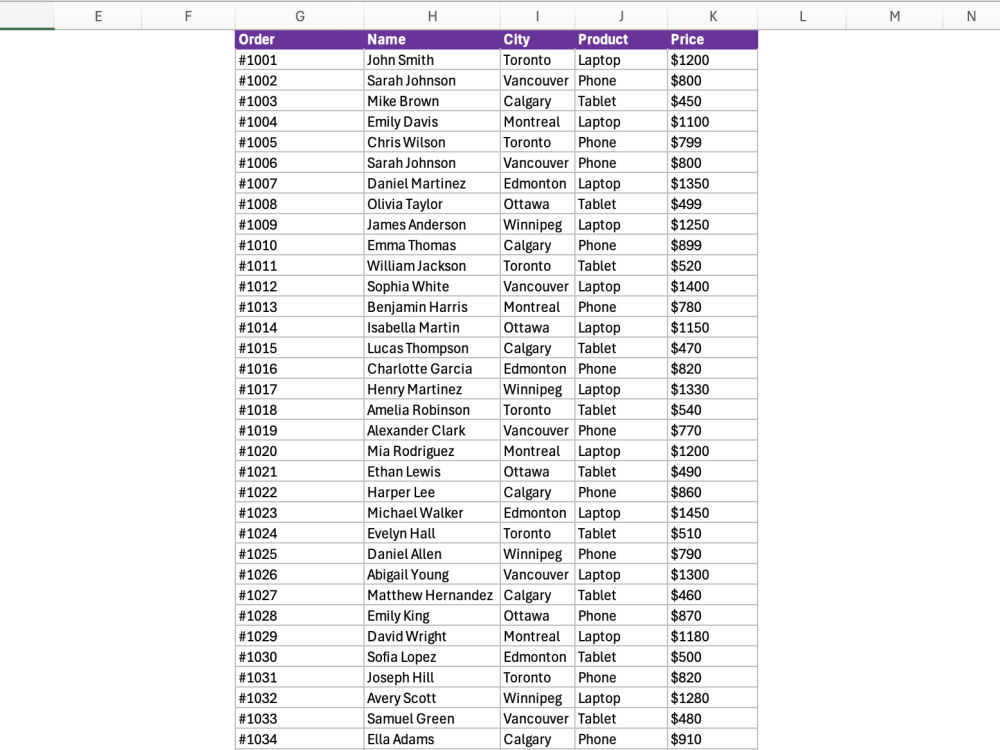Select column N header
The image size is (1000, 750).
coord(971,16)
